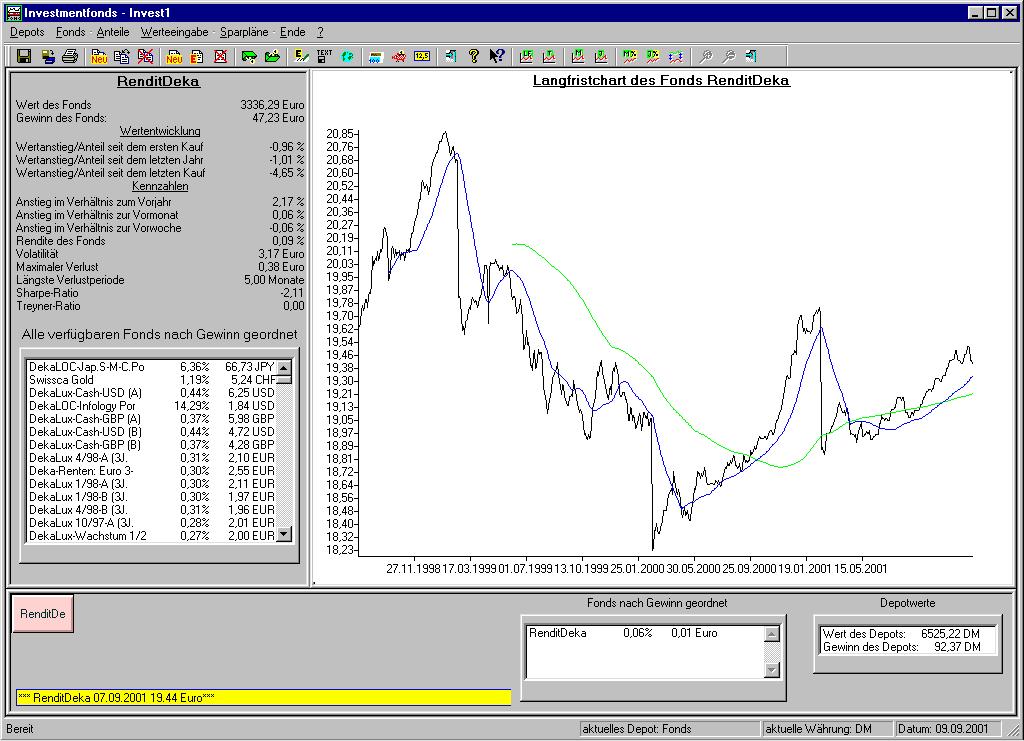
Task: Click the exit door icon at toolbar end
Action: pos(751,56)
